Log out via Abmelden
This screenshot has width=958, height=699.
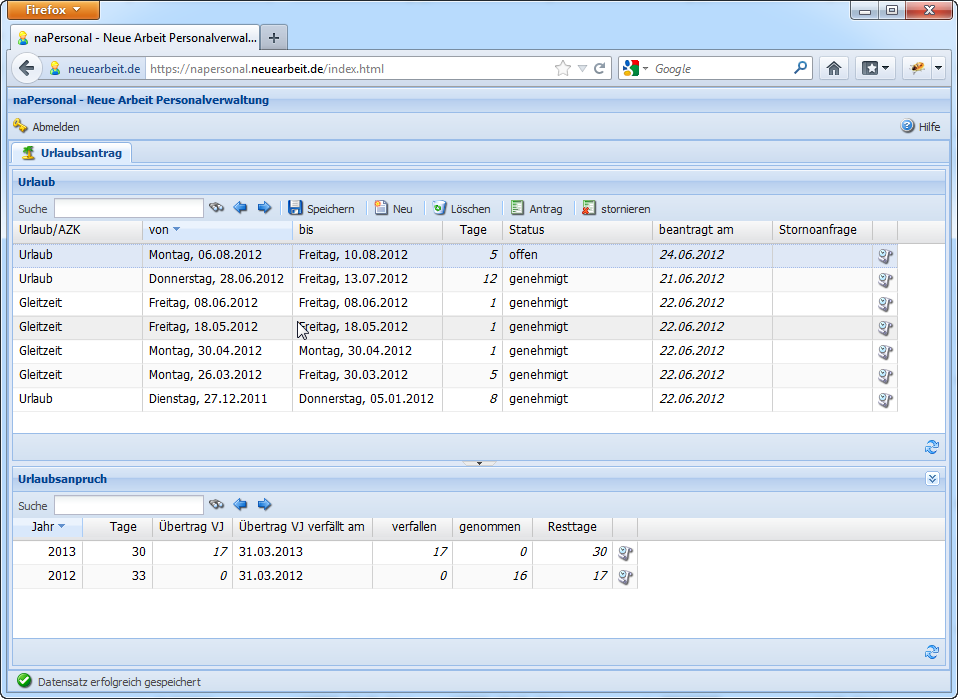point(46,127)
